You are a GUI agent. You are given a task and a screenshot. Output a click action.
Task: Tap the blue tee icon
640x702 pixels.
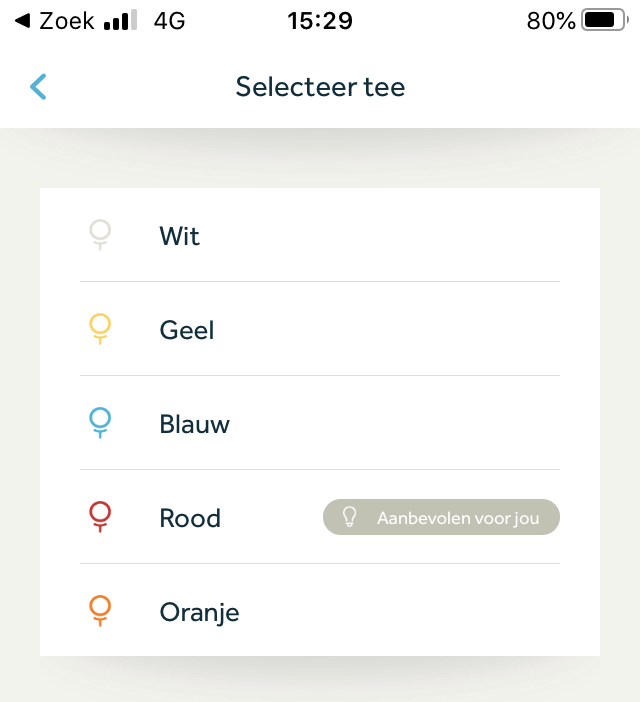[100, 423]
